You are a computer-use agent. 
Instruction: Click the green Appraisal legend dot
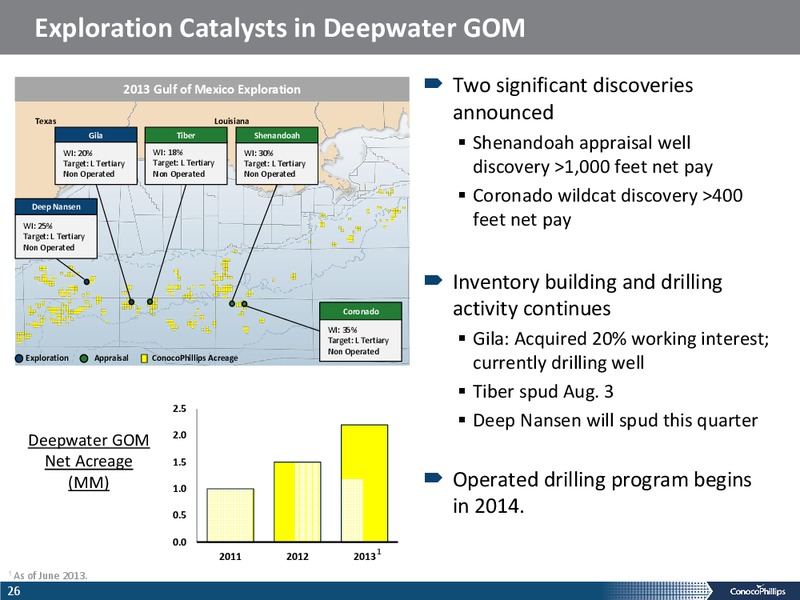coord(84,358)
